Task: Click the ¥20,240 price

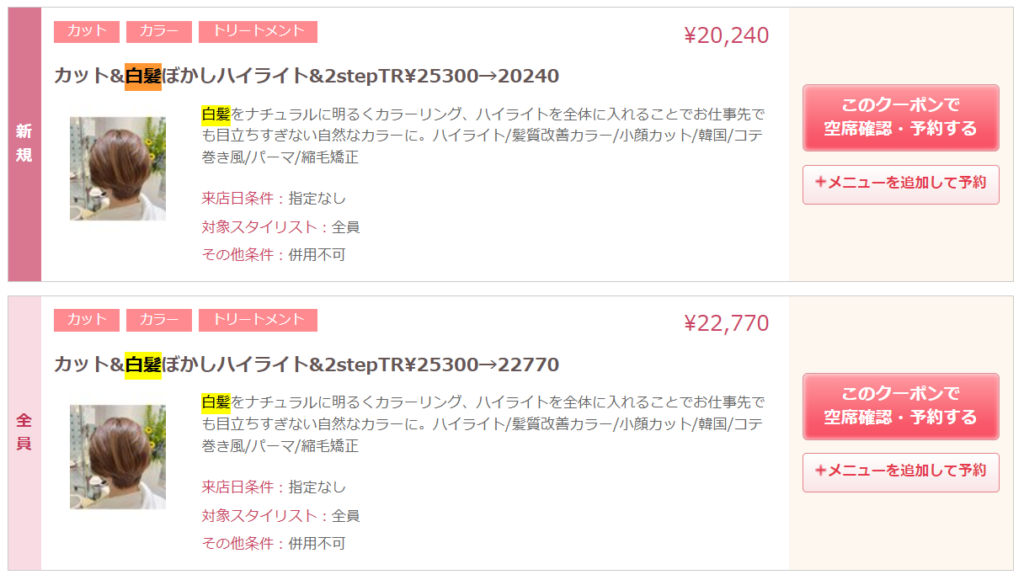Action: coord(726,36)
